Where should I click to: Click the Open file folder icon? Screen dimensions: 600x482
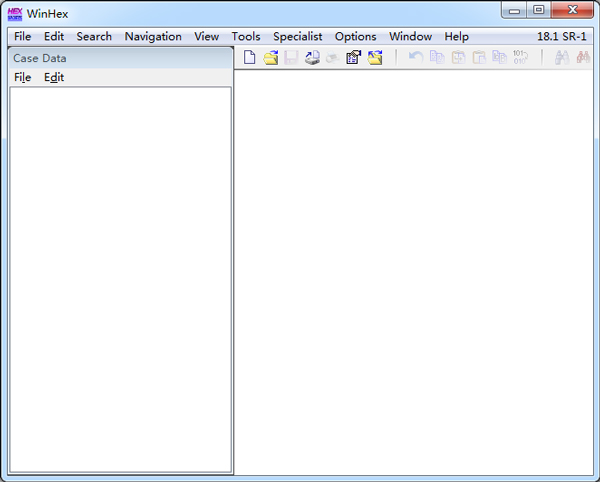[x=271, y=57]
